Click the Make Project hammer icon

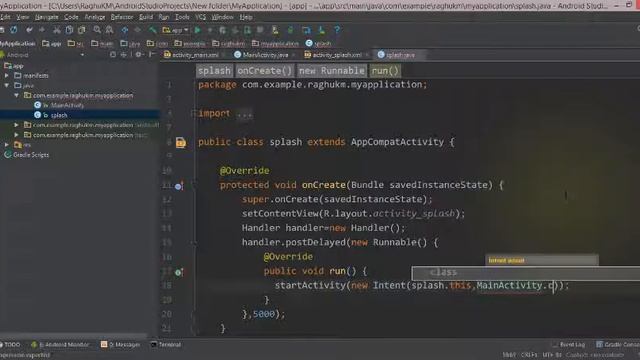(152, 30)
